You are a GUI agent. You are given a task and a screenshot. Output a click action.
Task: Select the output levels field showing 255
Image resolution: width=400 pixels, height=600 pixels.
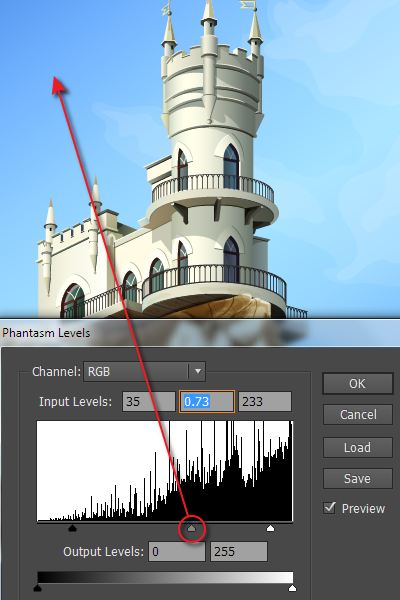(x=239, y=551)
